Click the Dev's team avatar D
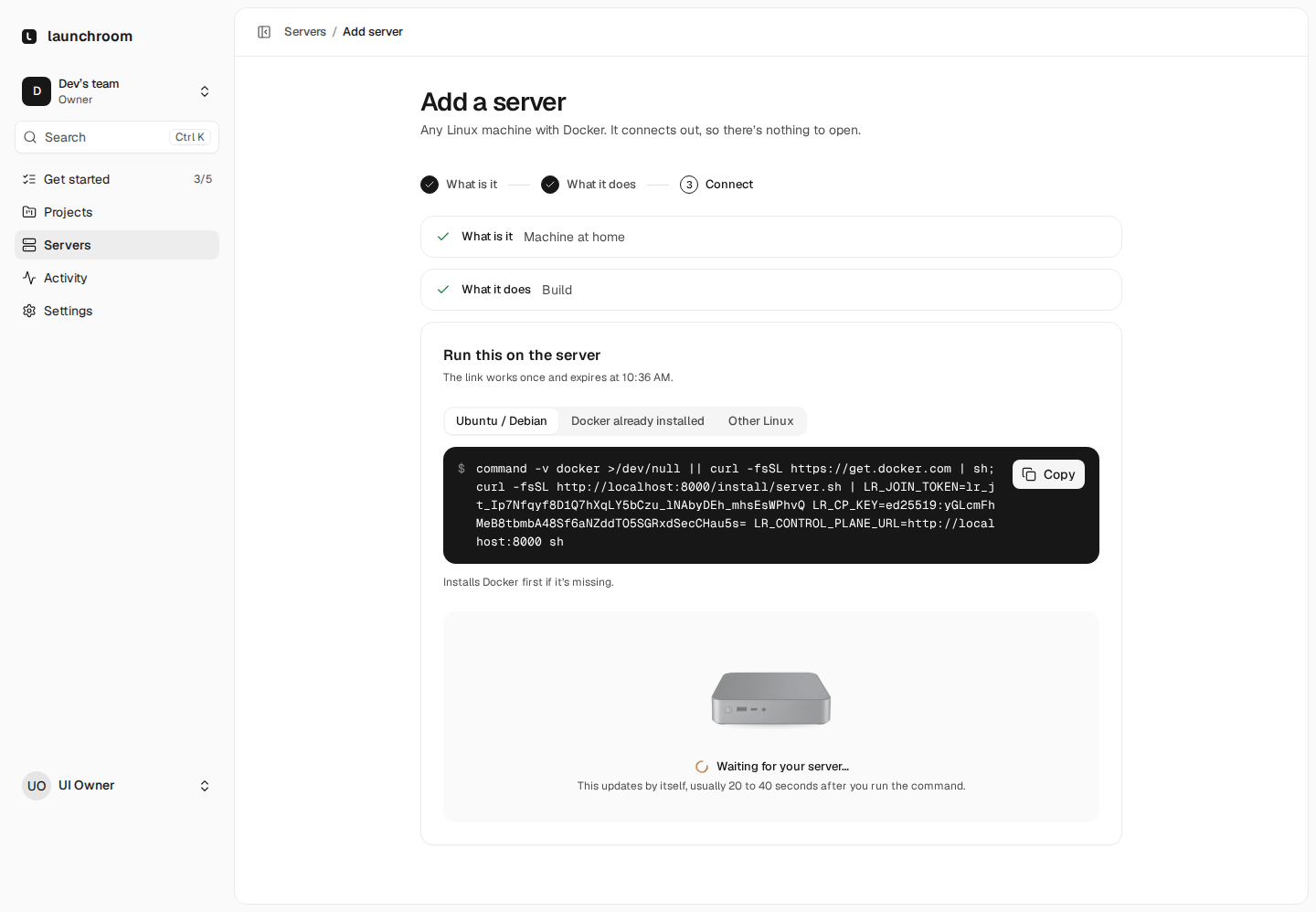The width and height of the screenshot is (1316, 912). [x=37, y=91]
